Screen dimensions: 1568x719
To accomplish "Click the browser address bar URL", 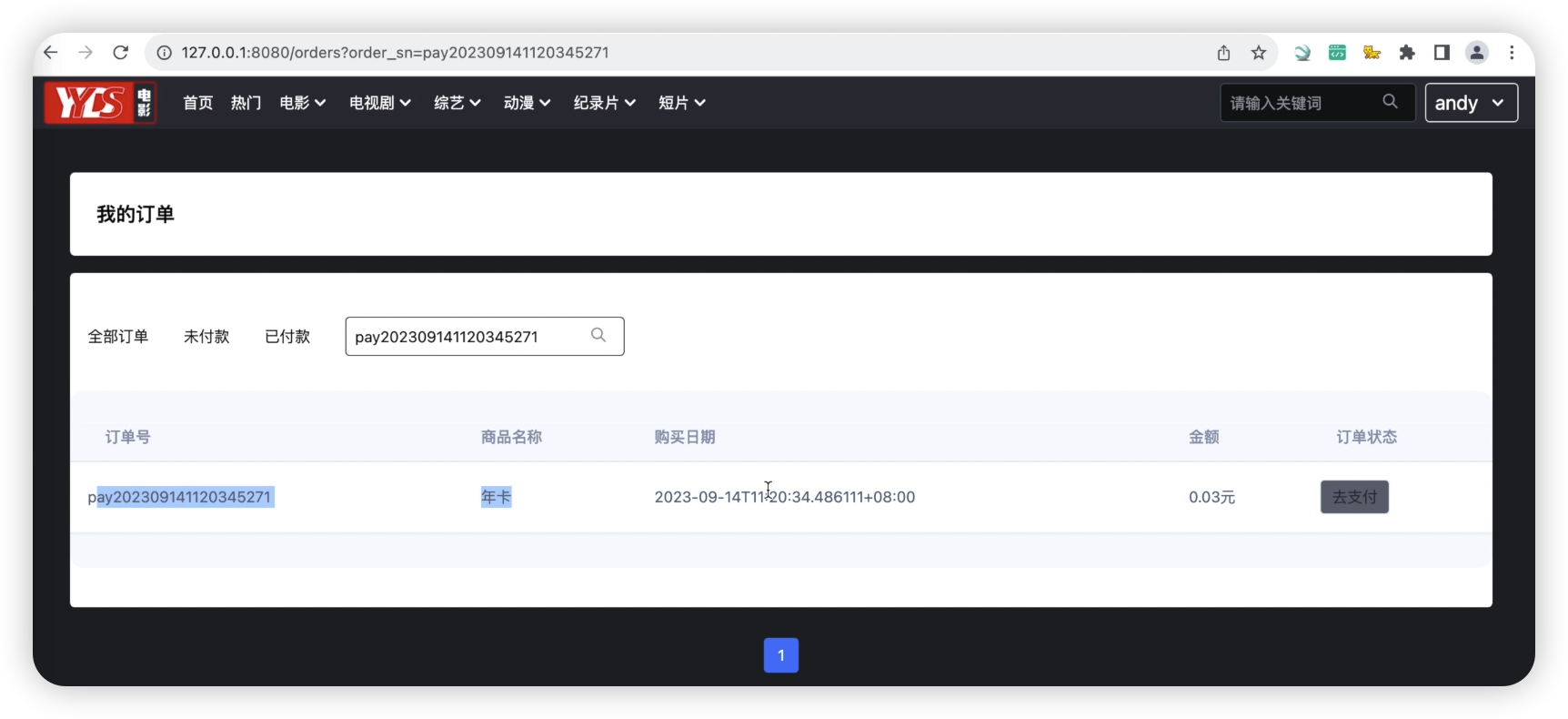I will point(395,53).
